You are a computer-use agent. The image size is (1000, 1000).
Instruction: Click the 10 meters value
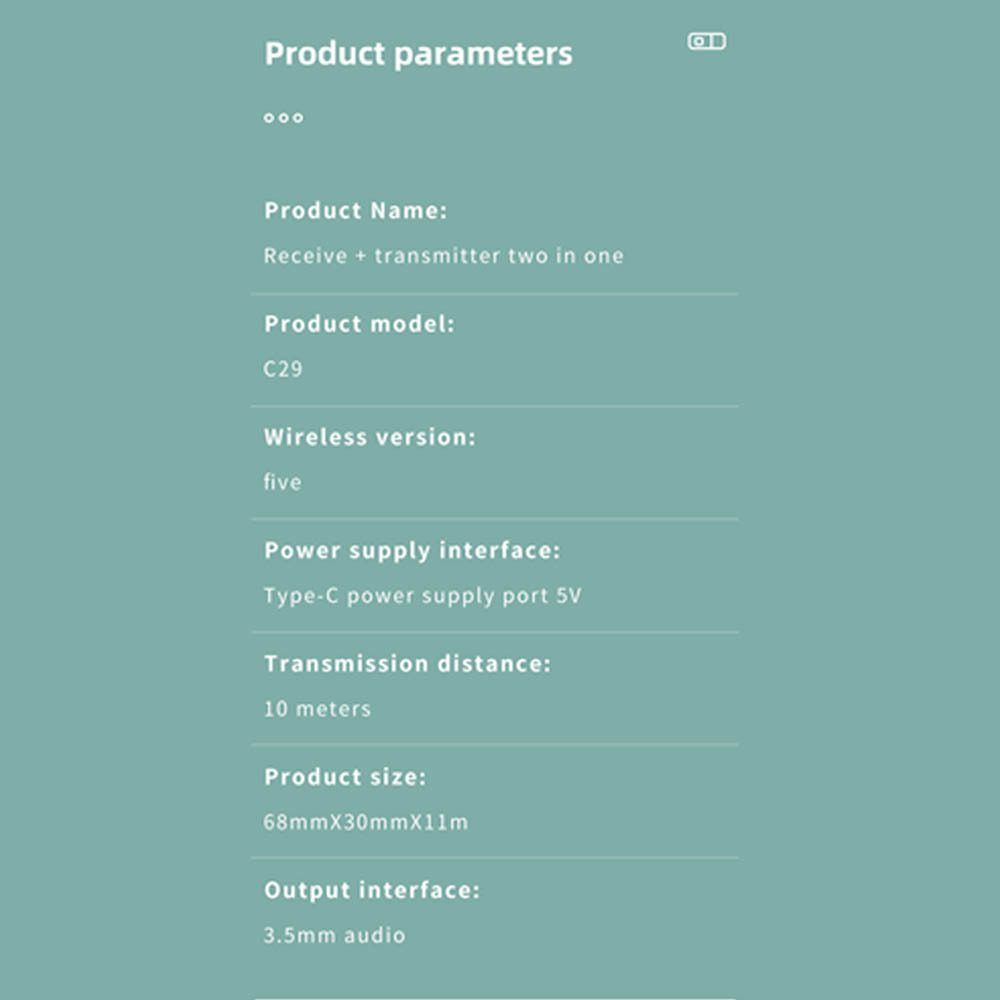(317, 709)
